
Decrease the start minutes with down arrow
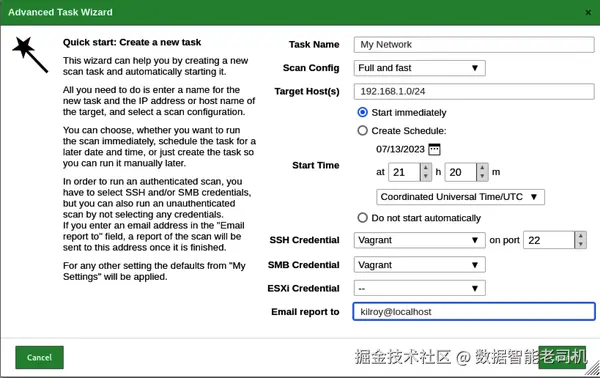(x=482, y=176)
